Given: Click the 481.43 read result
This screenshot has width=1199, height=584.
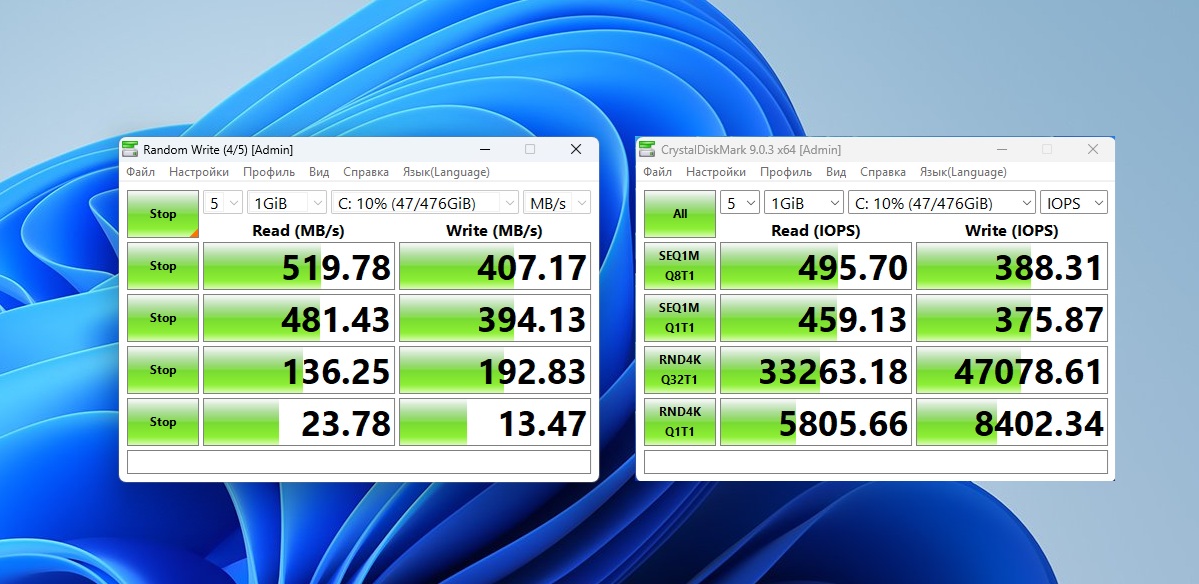Looking at the screenshot, I should 299,318.
